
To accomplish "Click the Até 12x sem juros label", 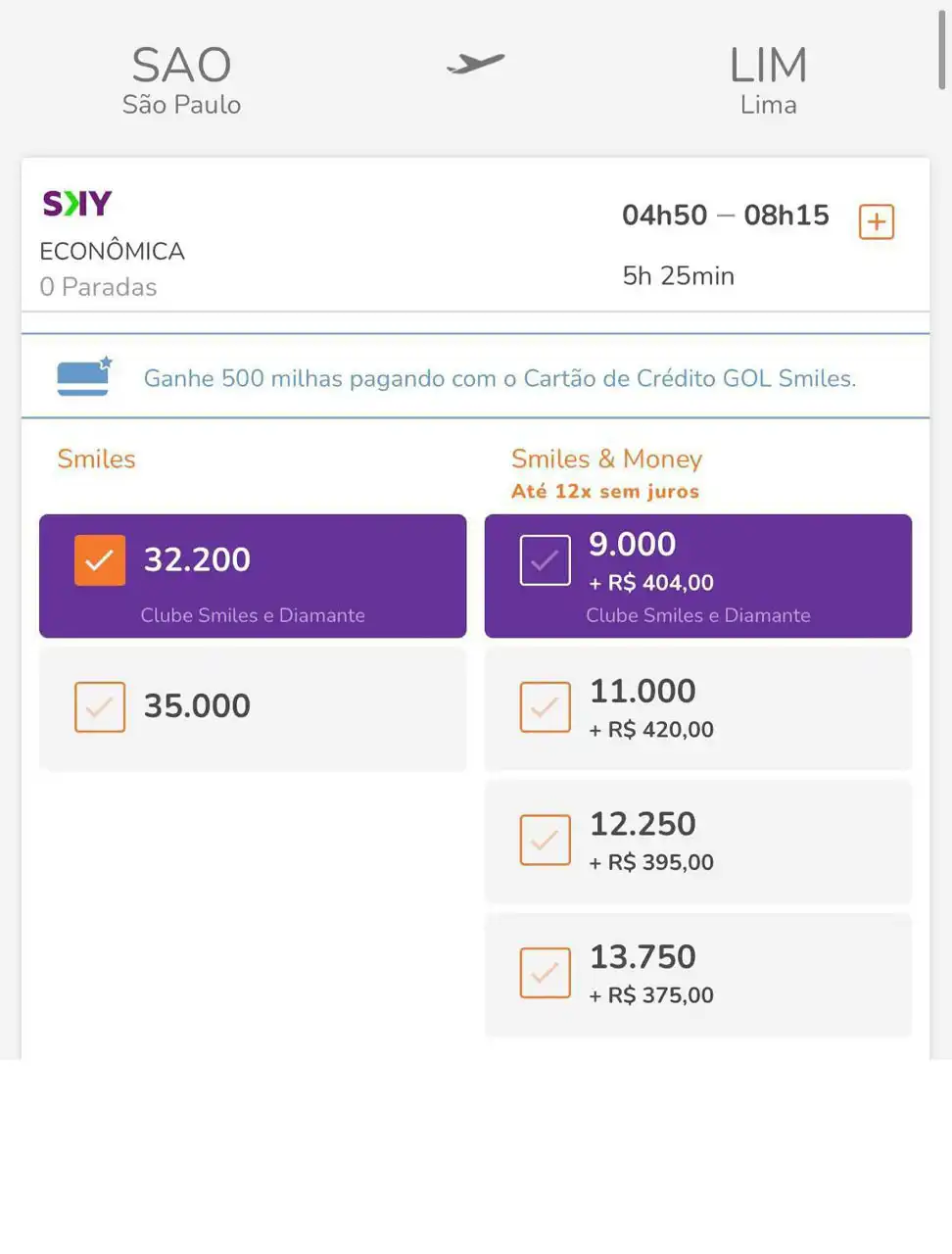I will [x=605, y=491].
